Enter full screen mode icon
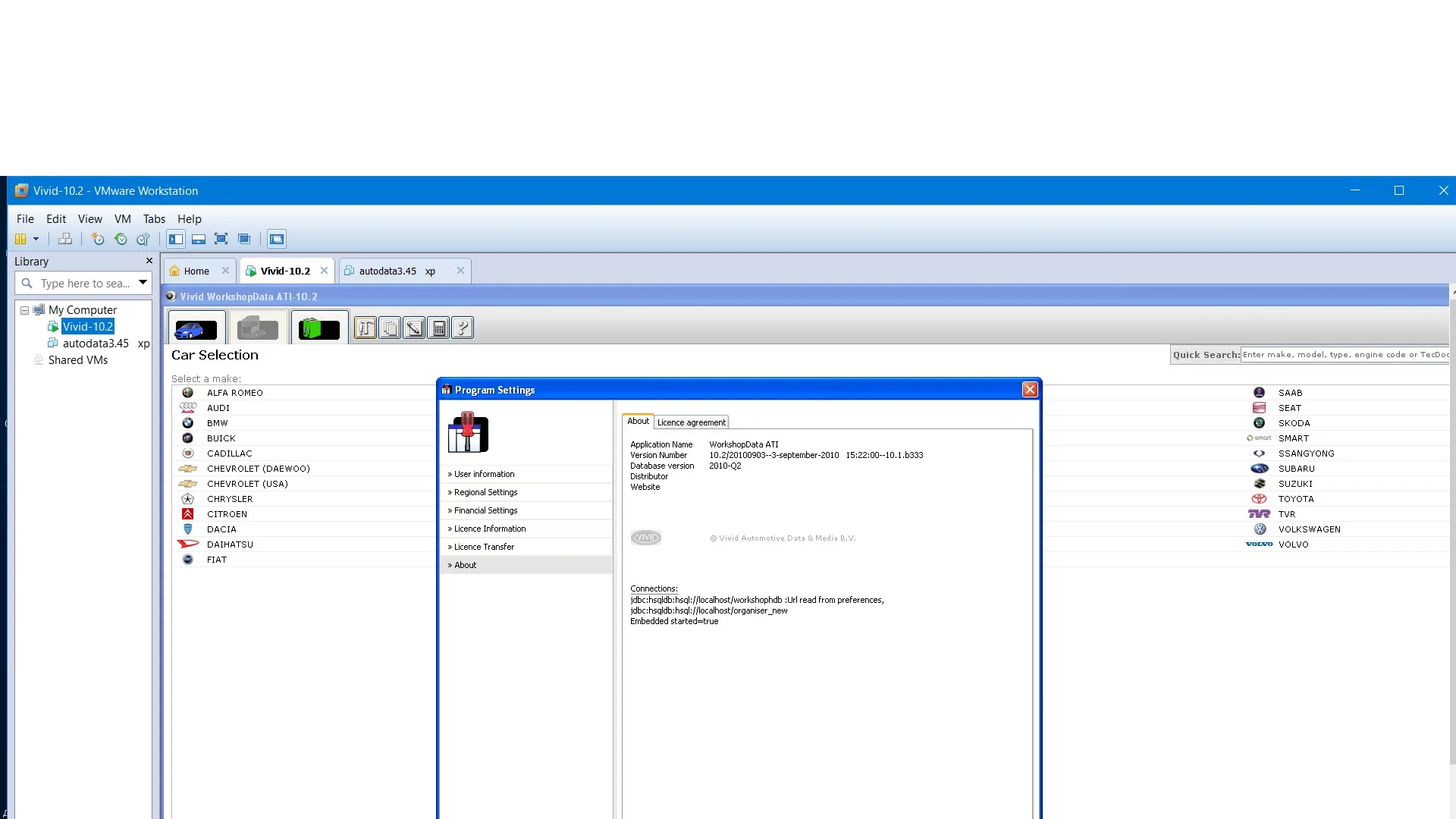The width and height of the screenshot is (1456, 819). (221, 239)
